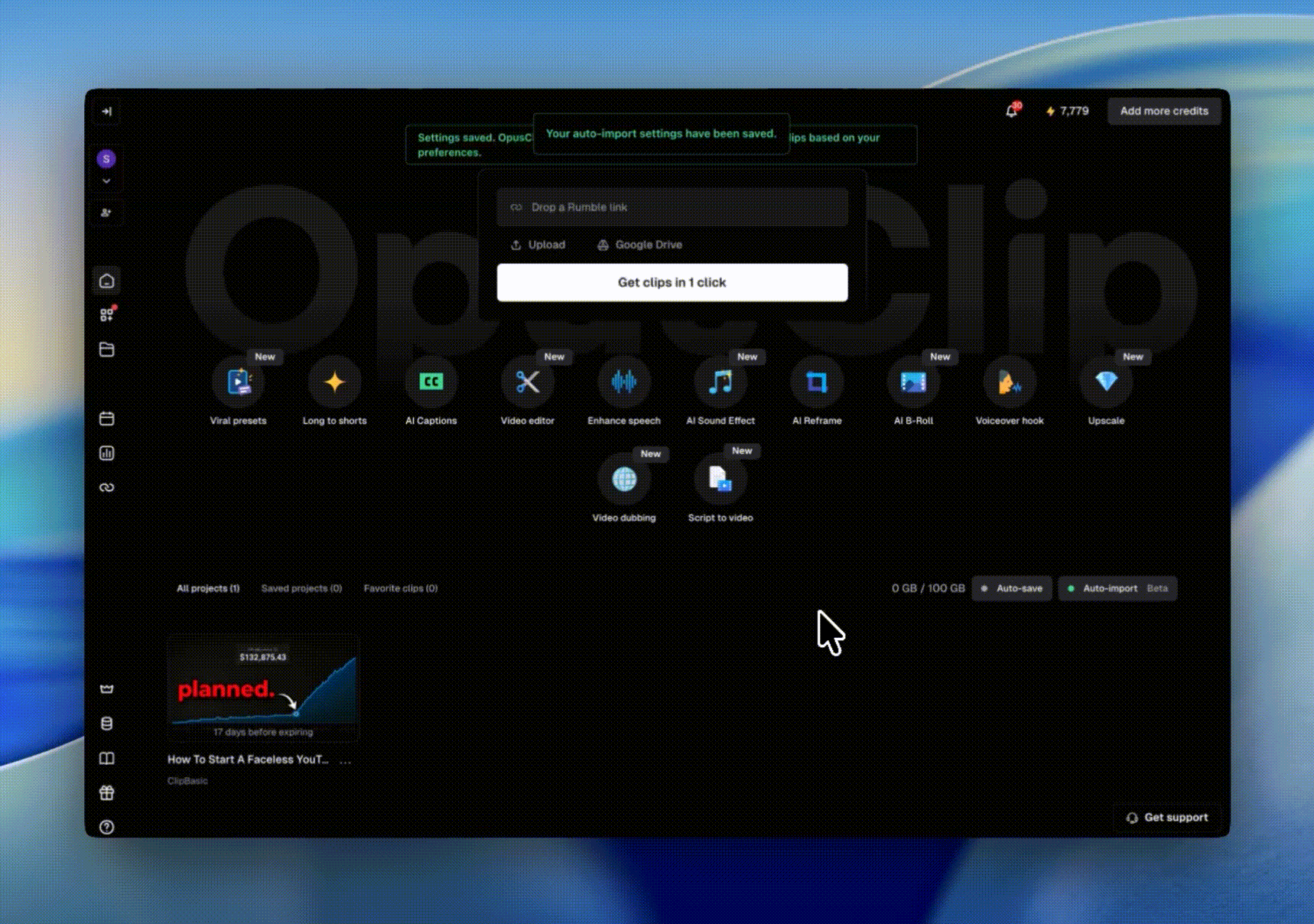Open the link sidebar icon
The width and height of the screenshot is (1314, 924).
106,487
